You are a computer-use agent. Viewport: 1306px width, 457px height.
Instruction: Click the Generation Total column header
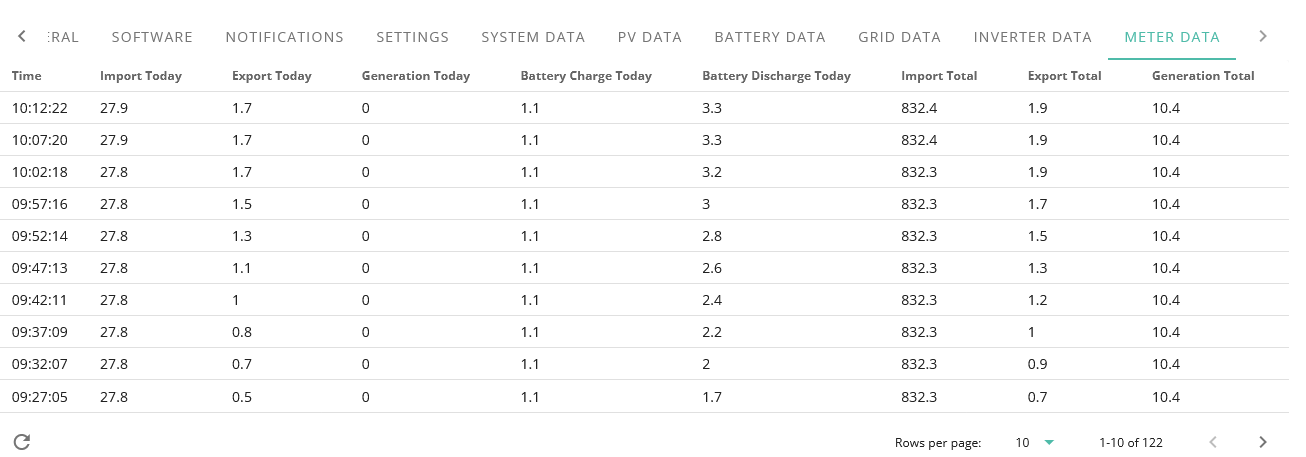tap(1203, 76)
